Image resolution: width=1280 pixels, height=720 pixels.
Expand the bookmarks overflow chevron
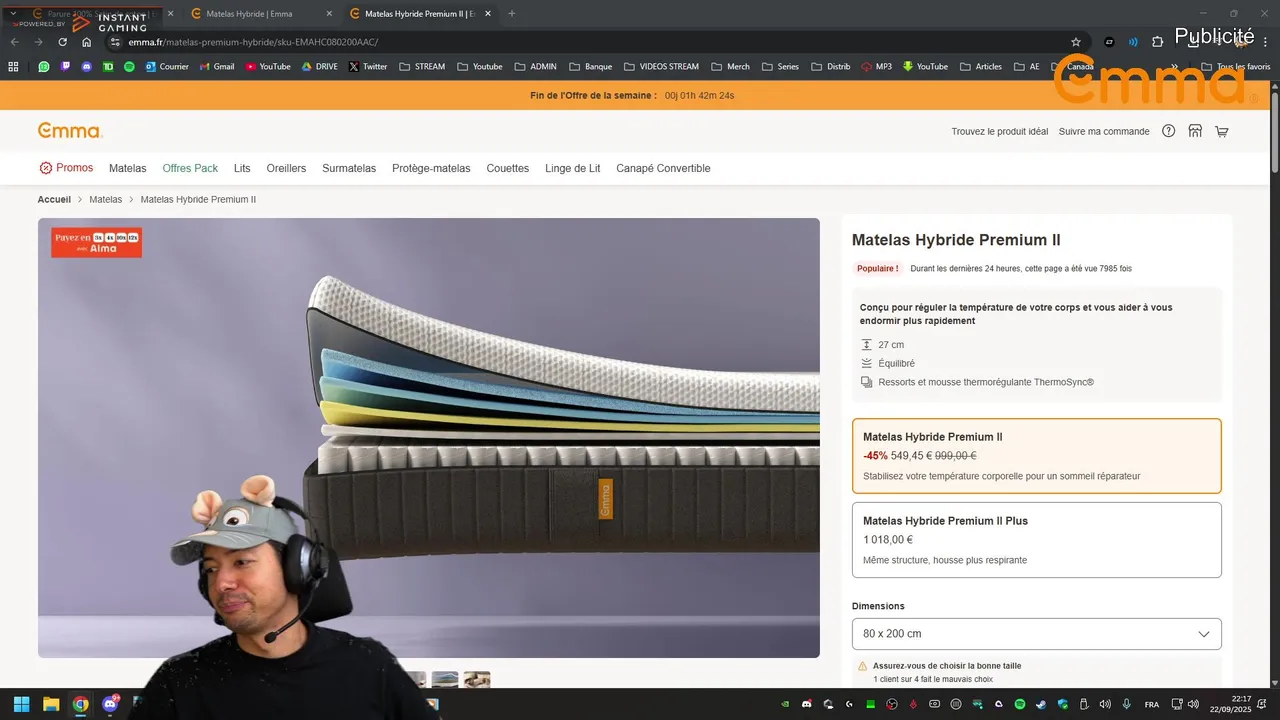coord(1174,67)
